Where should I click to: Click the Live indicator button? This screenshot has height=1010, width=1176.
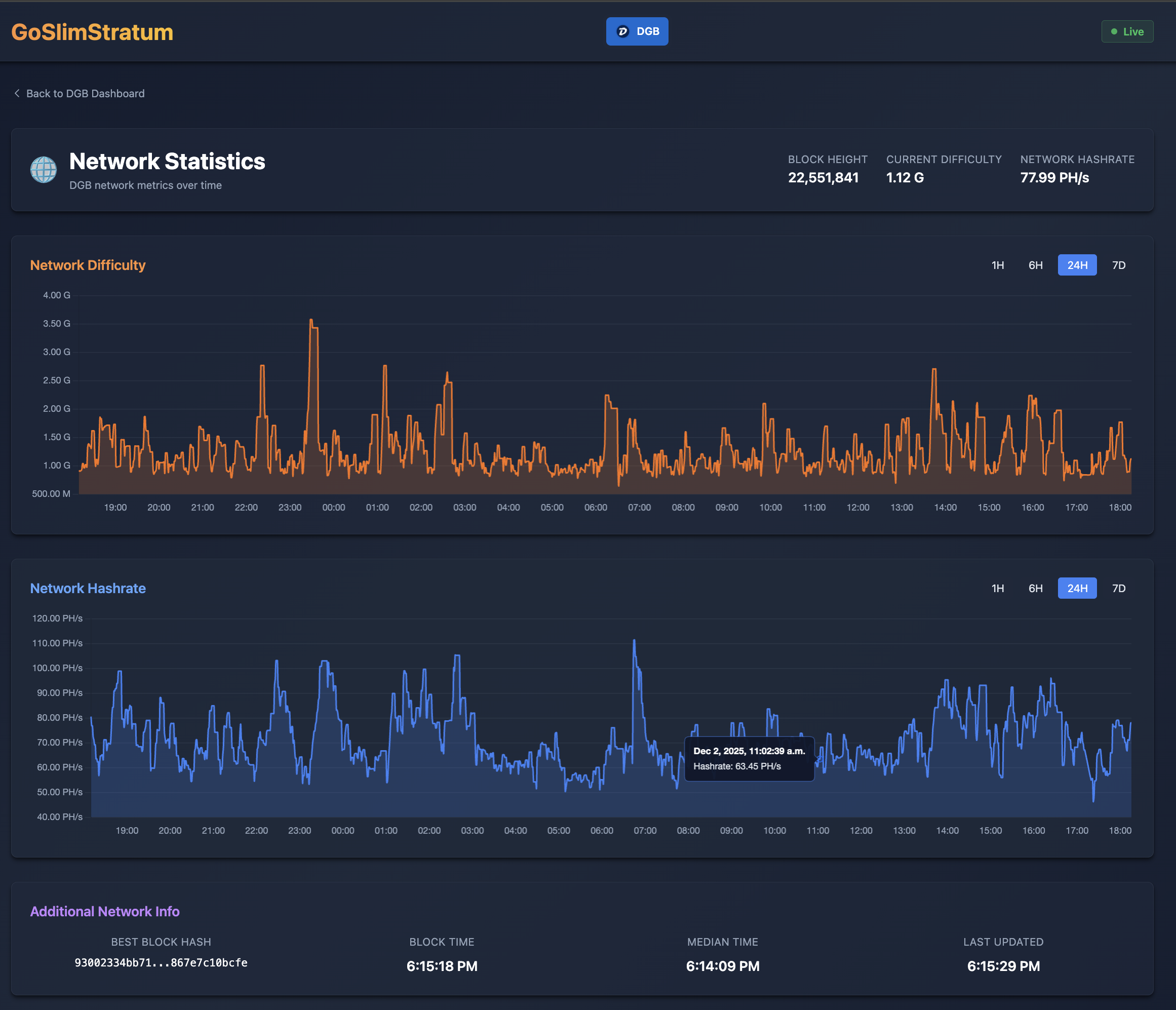[x=1127, y=31]
